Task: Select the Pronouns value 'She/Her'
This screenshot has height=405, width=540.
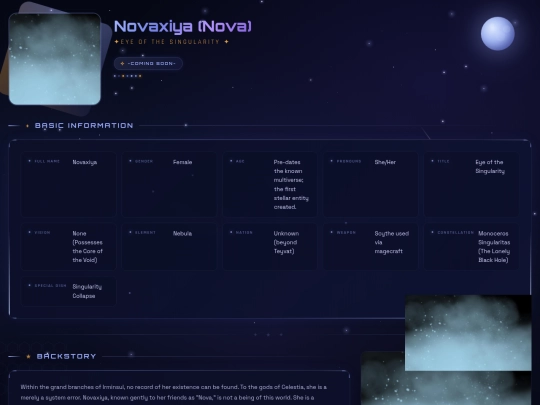Action: click(385, 162)
